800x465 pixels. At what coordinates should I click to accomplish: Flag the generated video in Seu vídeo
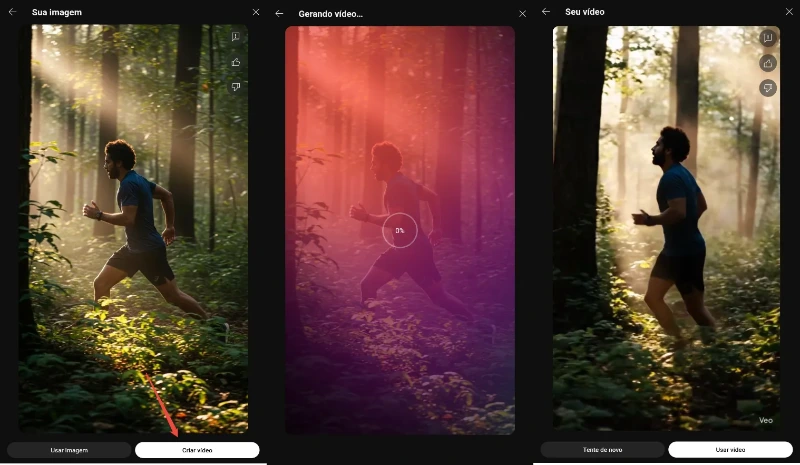[768, 38]
